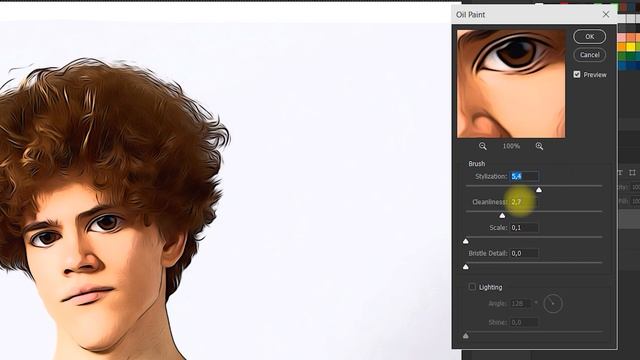Enable the Lighting checkbox
Viewport: 640px width, 360px height.
pos(472,287)
